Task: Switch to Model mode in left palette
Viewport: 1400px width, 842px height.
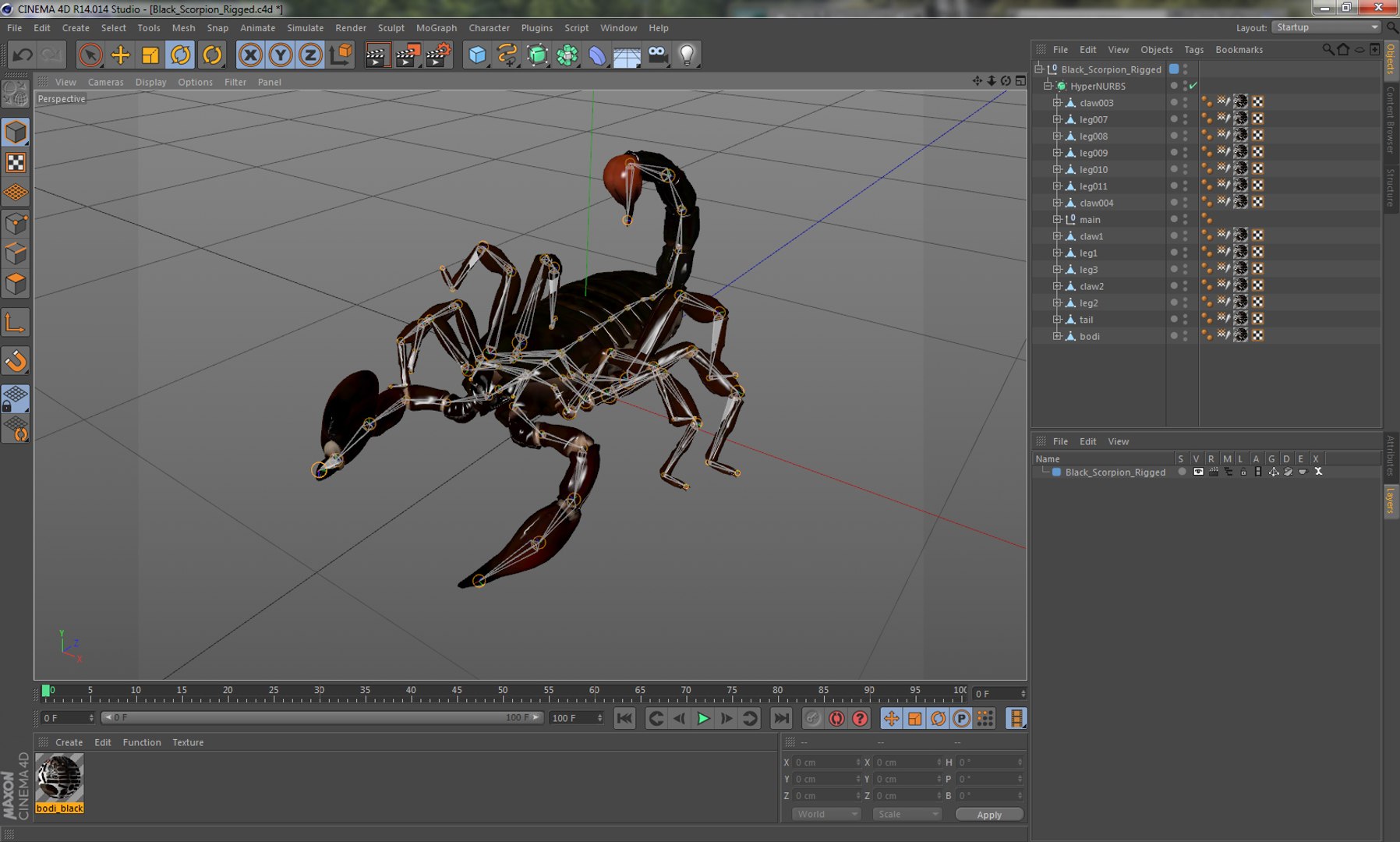Action: point(16,132)
